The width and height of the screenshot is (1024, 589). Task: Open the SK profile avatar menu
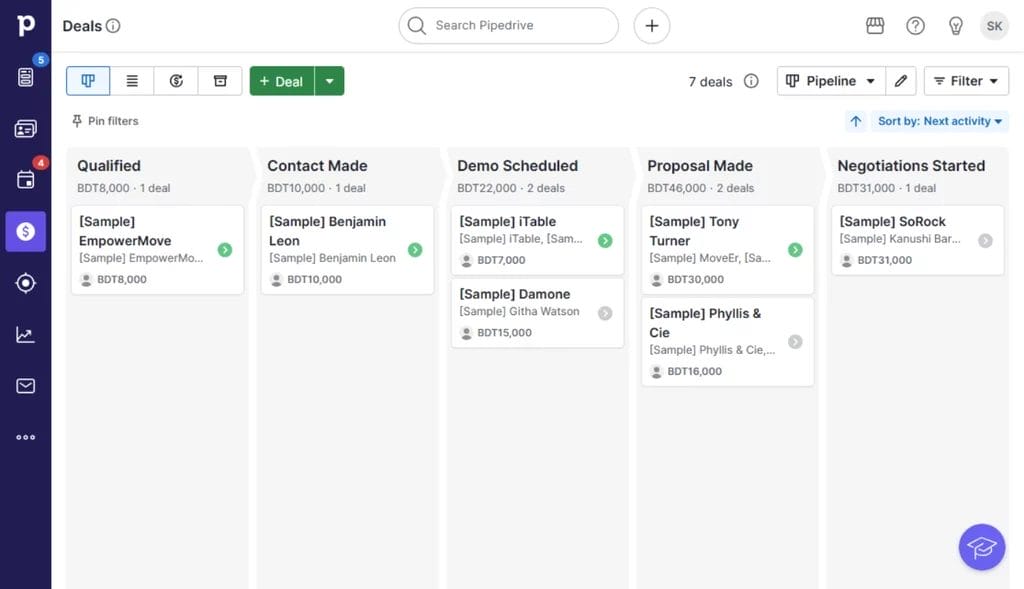point(994,25)
